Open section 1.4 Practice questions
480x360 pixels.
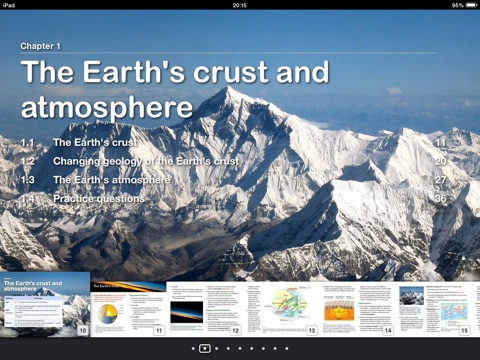[233, 199]
